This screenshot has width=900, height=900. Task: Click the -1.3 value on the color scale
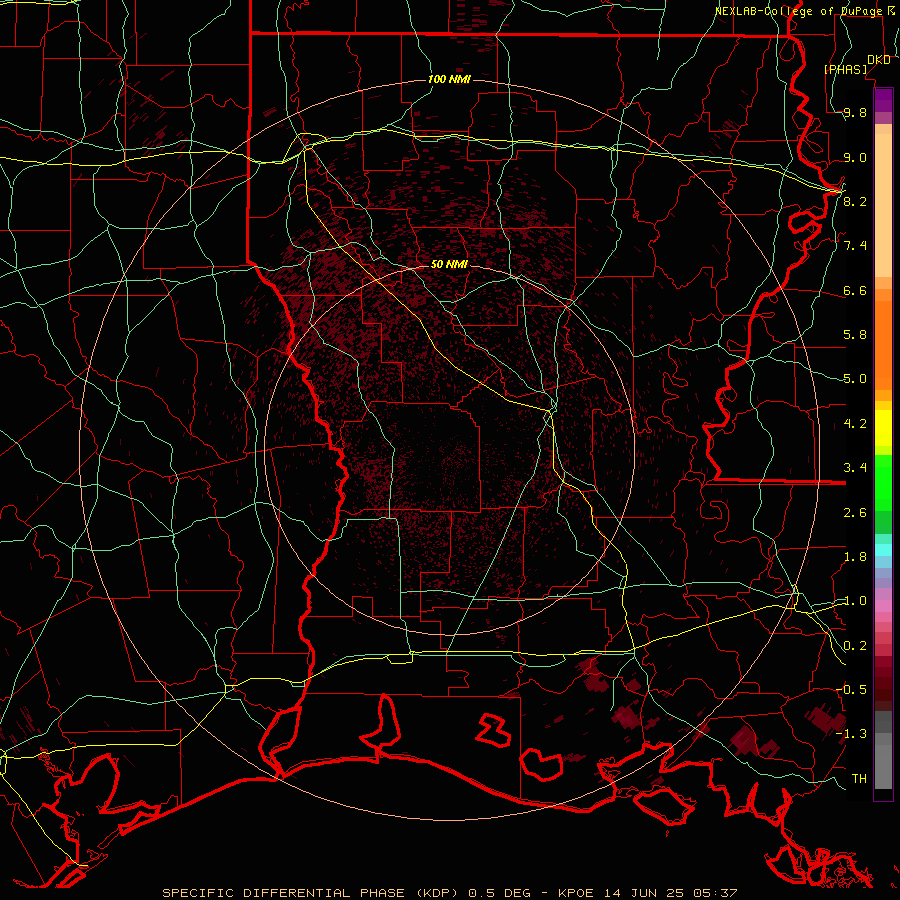click(x=852, y=734)
